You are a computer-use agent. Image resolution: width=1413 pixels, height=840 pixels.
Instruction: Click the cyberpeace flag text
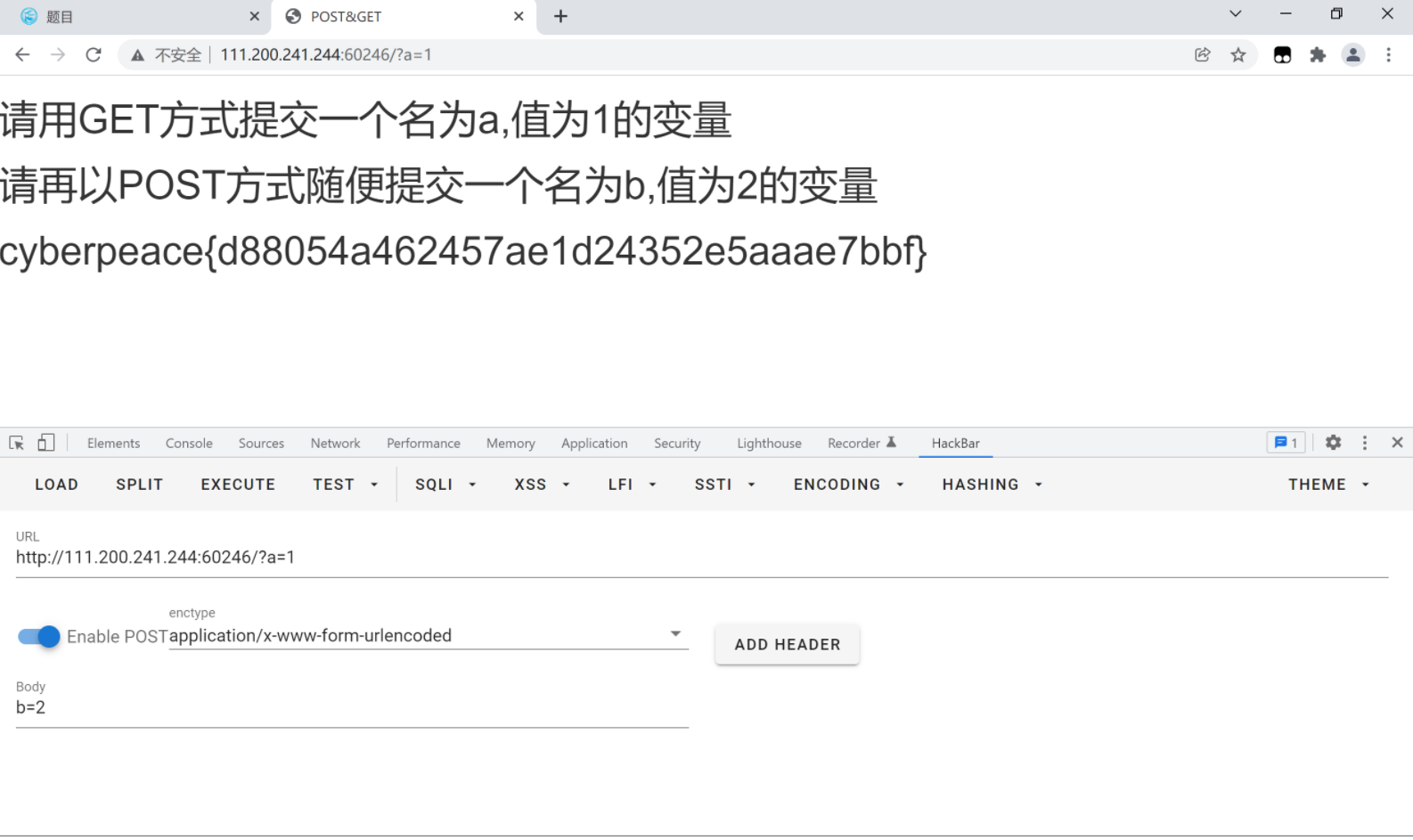click(463, 251)
